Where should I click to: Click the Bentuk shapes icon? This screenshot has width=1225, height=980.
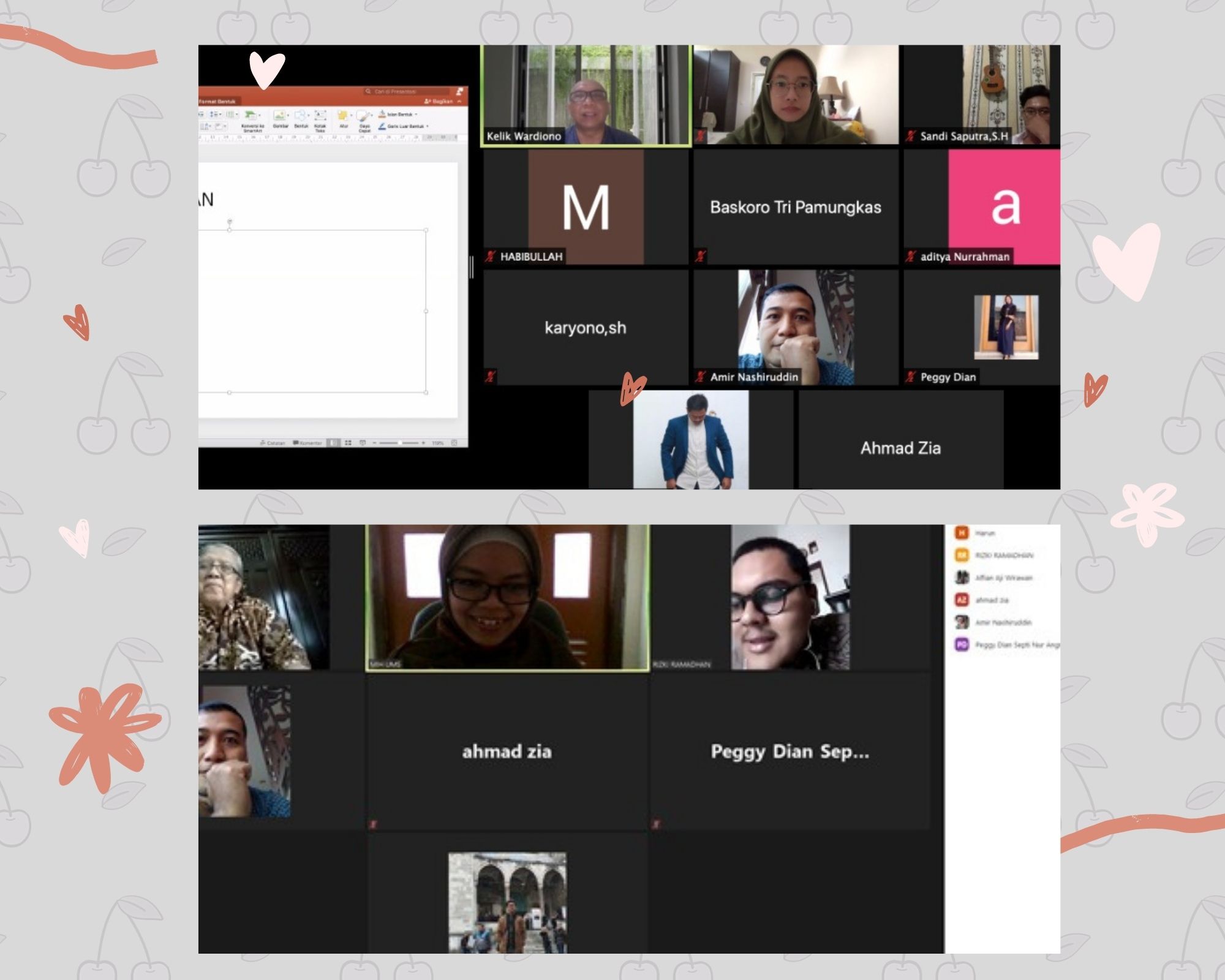(300, 115)
